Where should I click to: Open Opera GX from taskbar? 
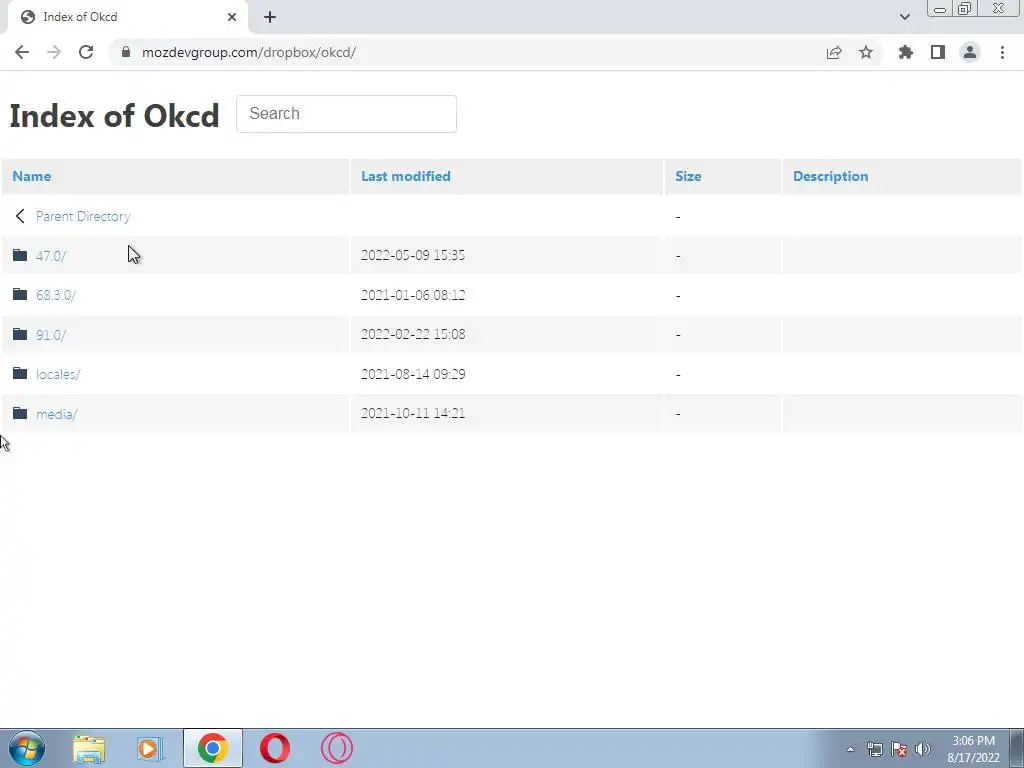pyautogui.click(x=337, y=748)
